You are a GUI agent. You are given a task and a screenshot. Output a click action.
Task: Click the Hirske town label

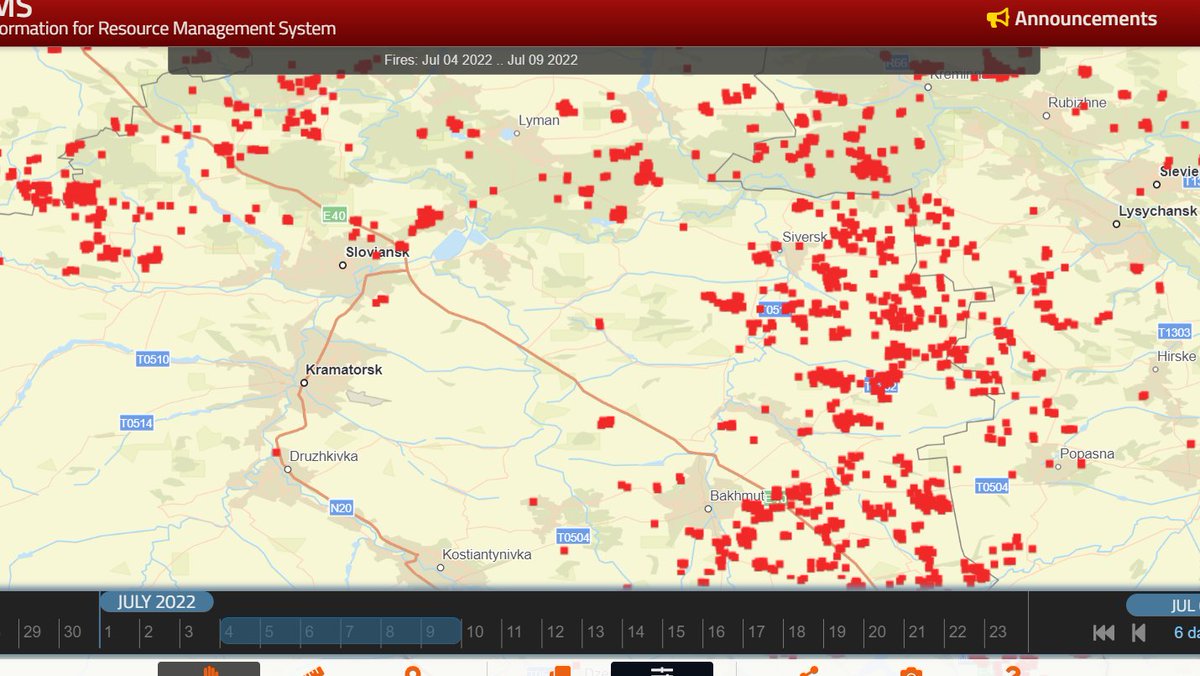[x=1177, y=356]
